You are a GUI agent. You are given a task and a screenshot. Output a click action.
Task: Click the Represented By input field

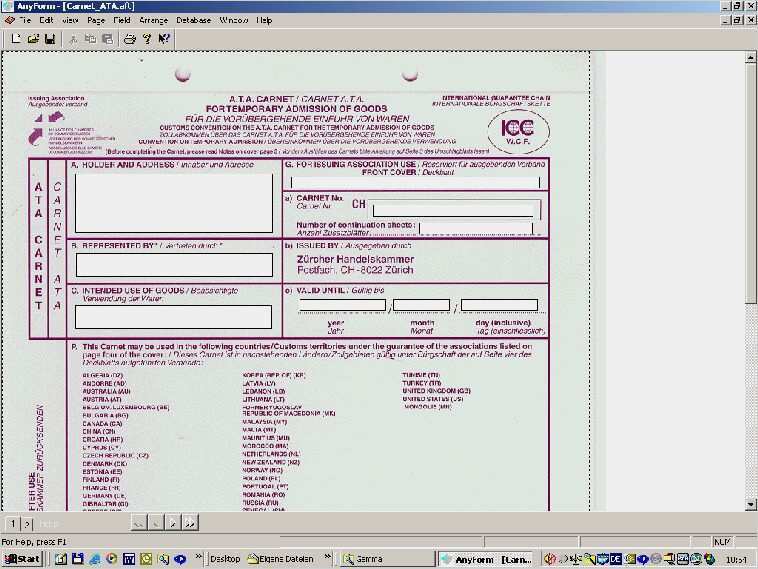(175, 265)
